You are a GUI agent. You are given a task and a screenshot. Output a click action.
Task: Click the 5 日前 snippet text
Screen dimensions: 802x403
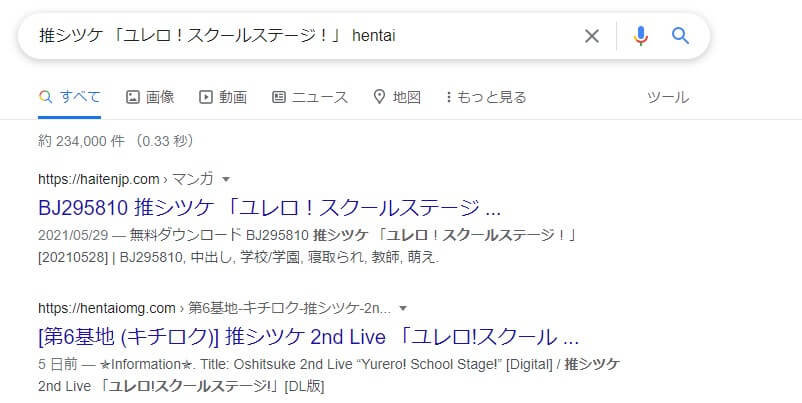click(x=58, y=364)
